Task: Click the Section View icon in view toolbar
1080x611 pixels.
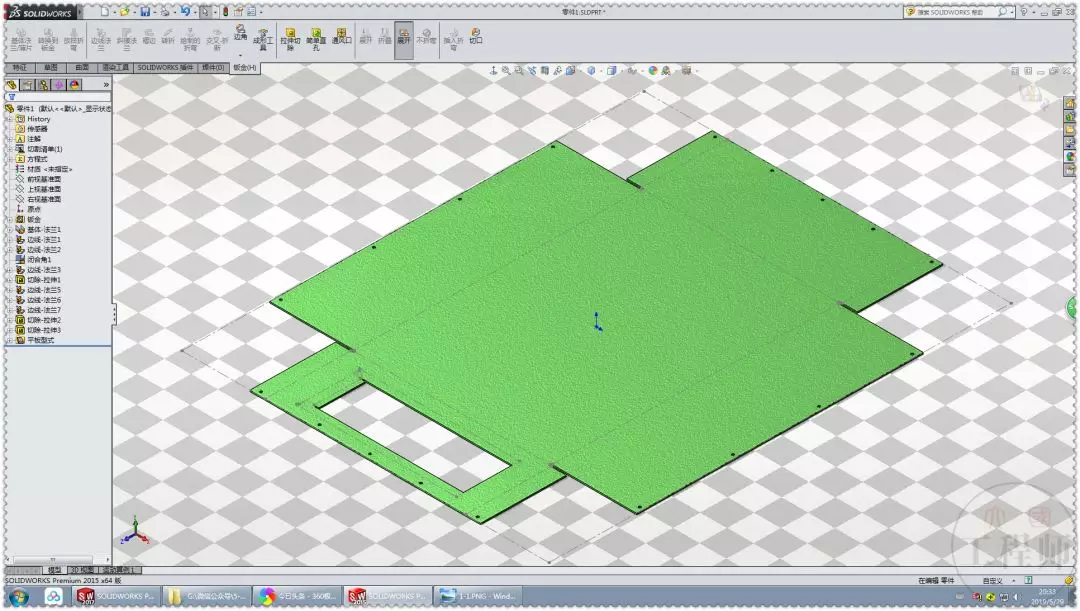Action: click(545, 70)
